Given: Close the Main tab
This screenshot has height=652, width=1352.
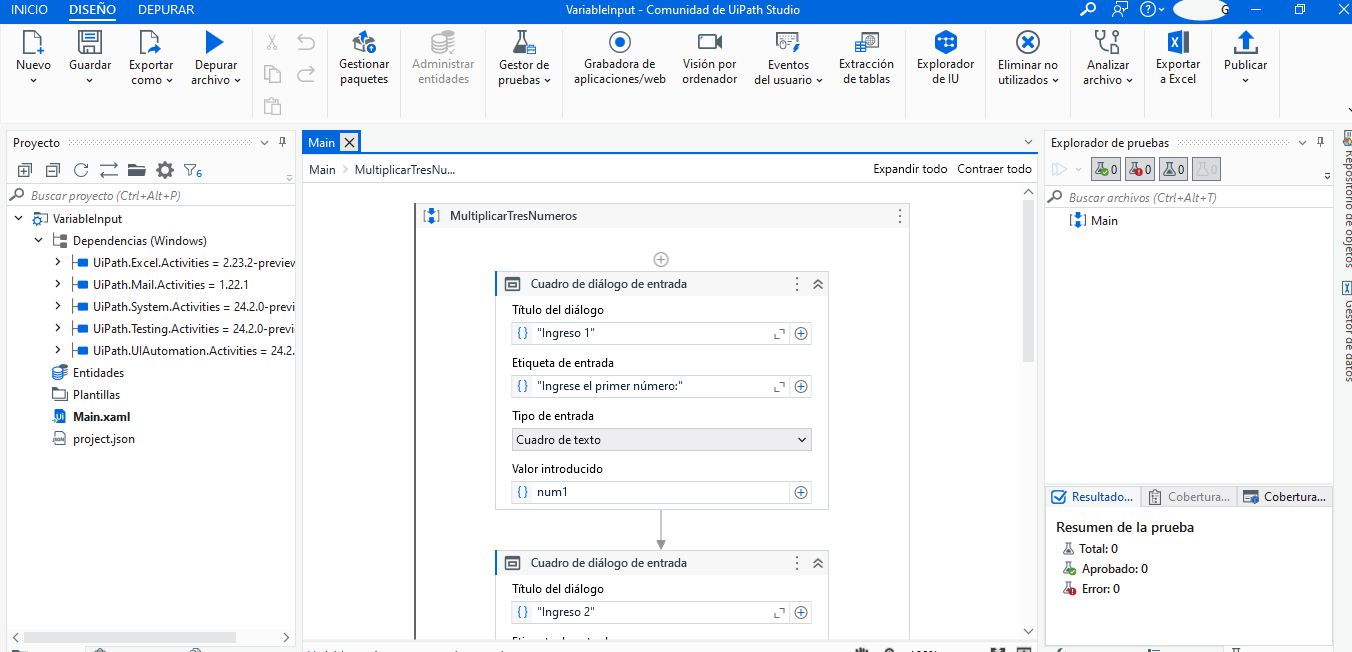Looking at the screenshot, I should [x=348, y=143].
